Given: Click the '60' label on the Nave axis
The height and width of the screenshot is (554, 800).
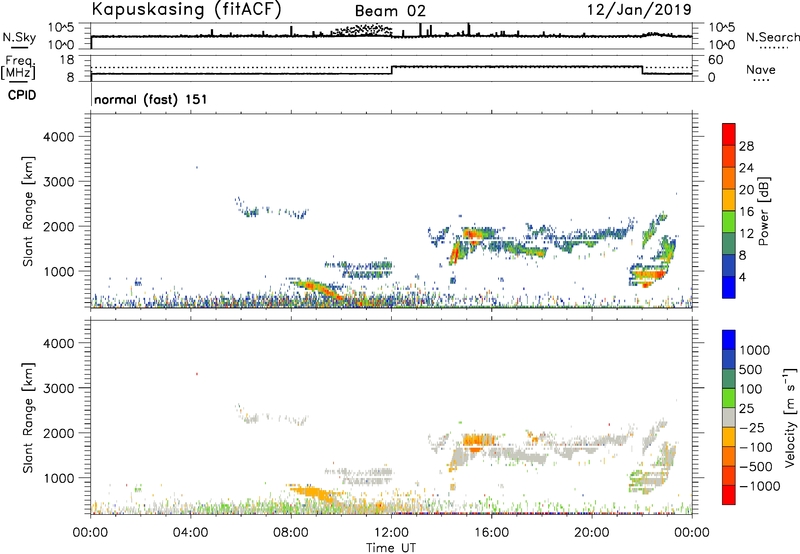Looking at the screenshot, I should pos(715,60).
